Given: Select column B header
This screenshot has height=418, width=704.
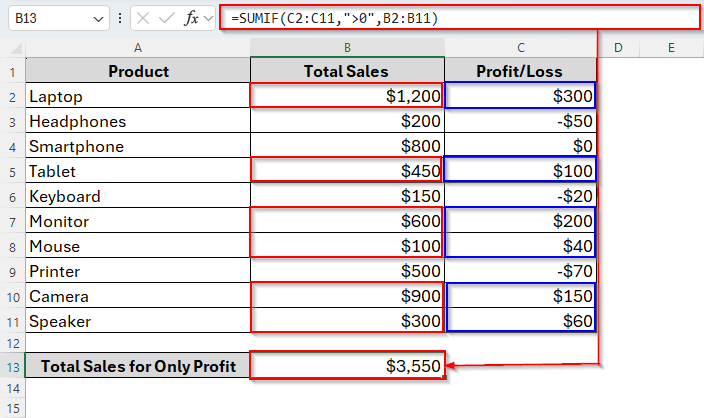Looking at the screenshot, I should 347,47.
